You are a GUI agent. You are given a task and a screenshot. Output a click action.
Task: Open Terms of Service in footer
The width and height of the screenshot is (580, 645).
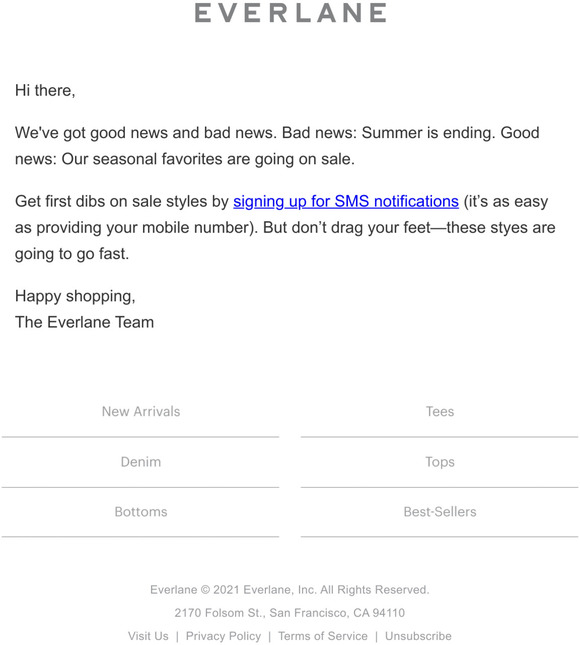[x=323, y=636]
